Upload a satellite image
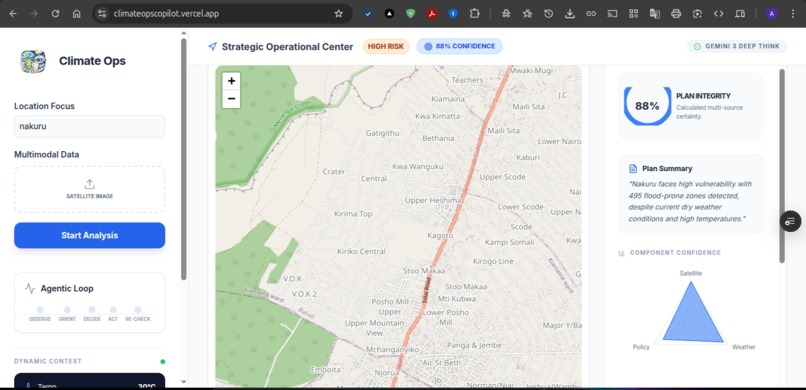The width and height of the screenshot is (806, 390). click(x=89, y=189)
